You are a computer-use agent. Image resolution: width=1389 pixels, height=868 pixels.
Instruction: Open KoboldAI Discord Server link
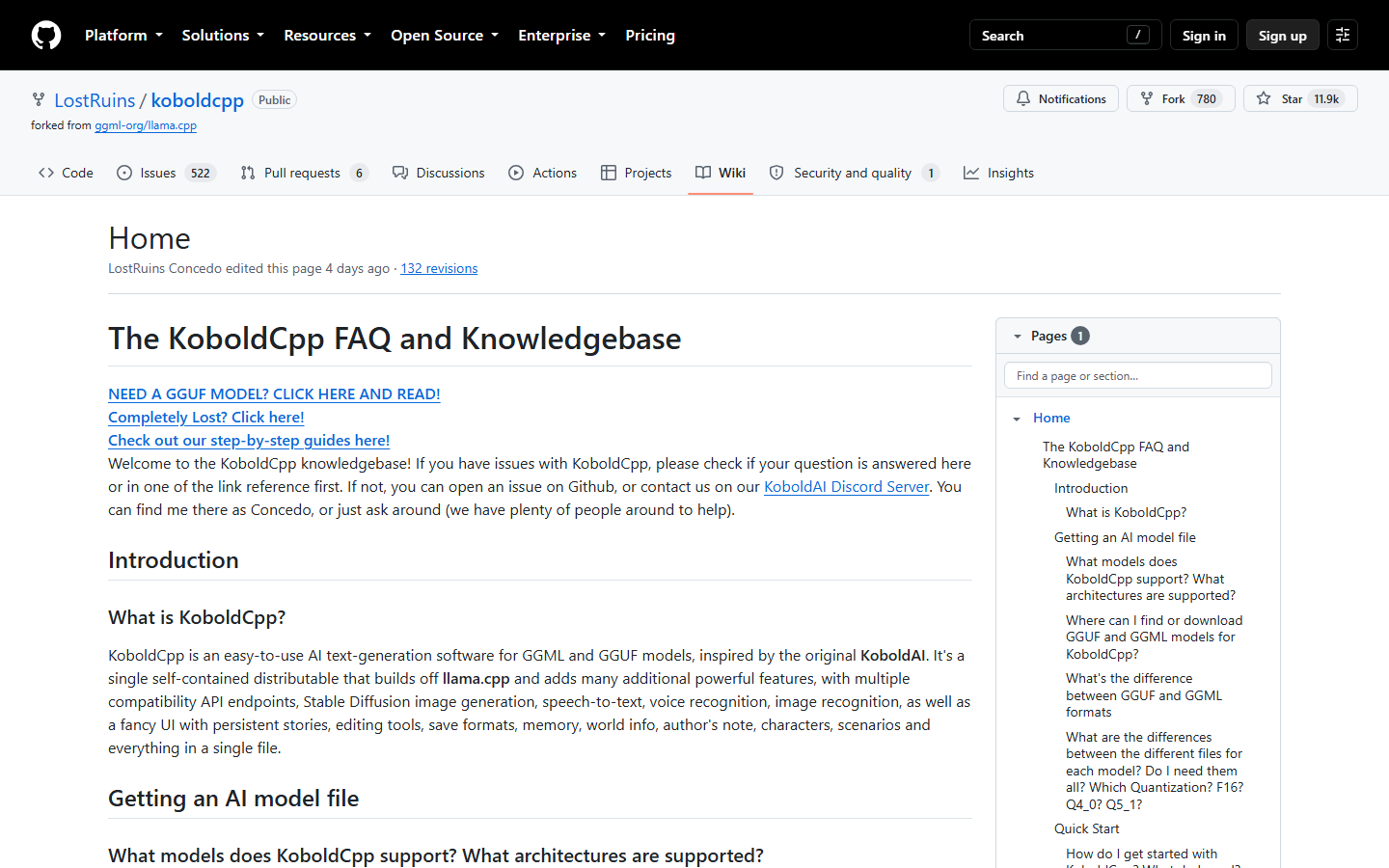846,486
